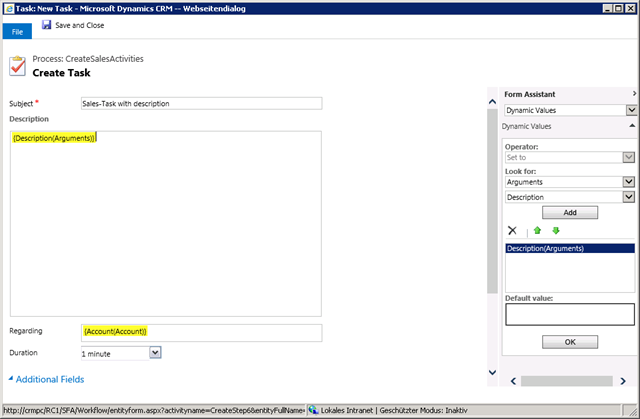Click the Regarding field

tap(202, 333)
